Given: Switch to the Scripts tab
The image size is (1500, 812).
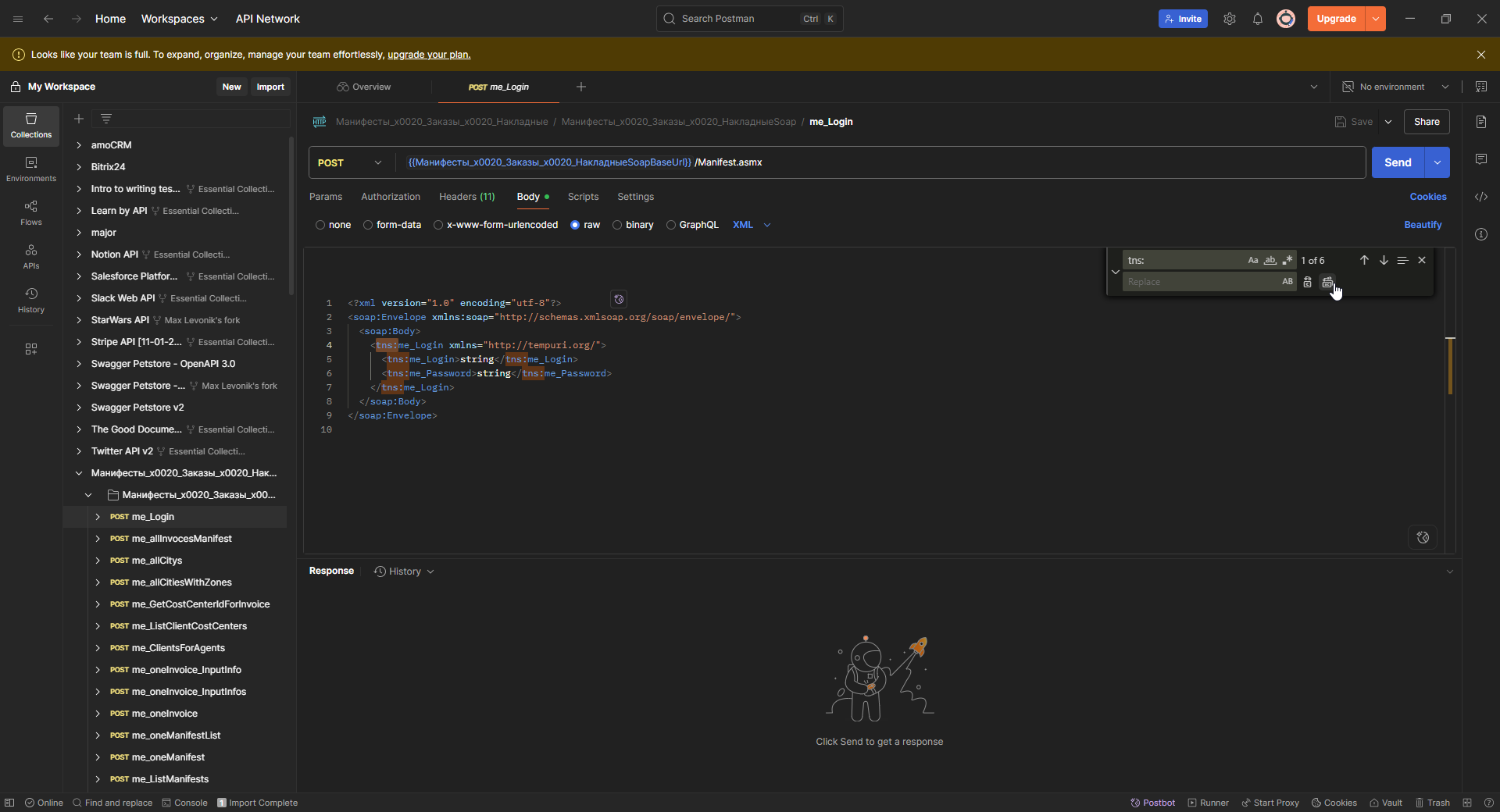Looking at the screenshot, I should point(583,197).
